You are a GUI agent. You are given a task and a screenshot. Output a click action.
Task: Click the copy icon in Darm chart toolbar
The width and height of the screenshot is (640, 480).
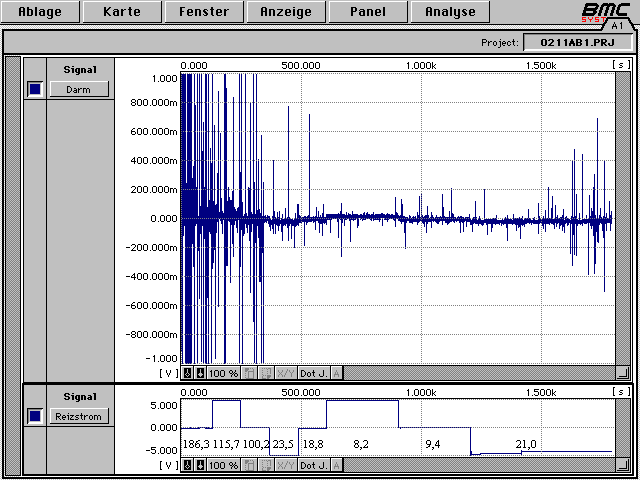pyautogui.click(x=248, y=373)
